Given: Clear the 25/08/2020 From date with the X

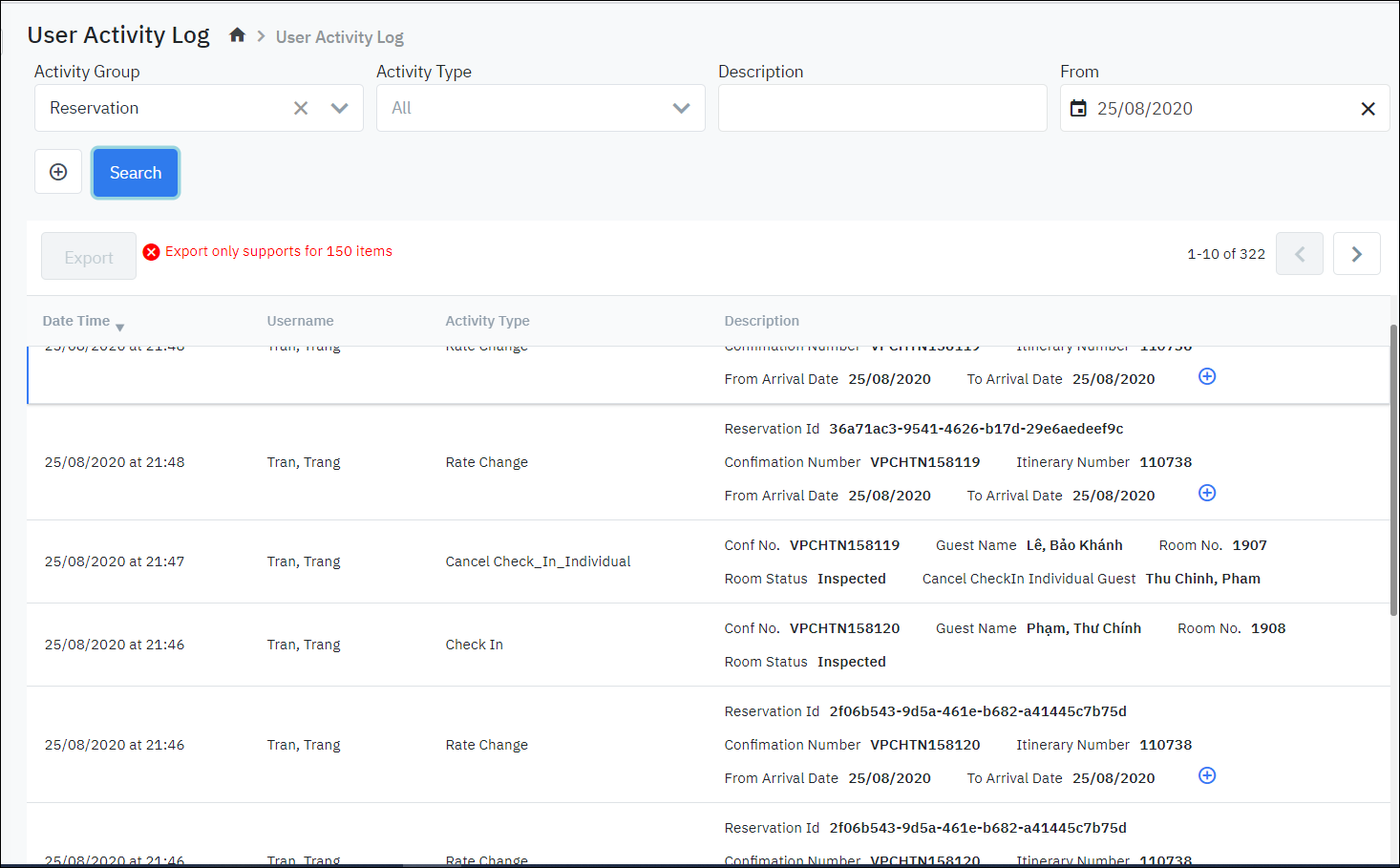Looking at the screenshot, I should point(1368,108).
